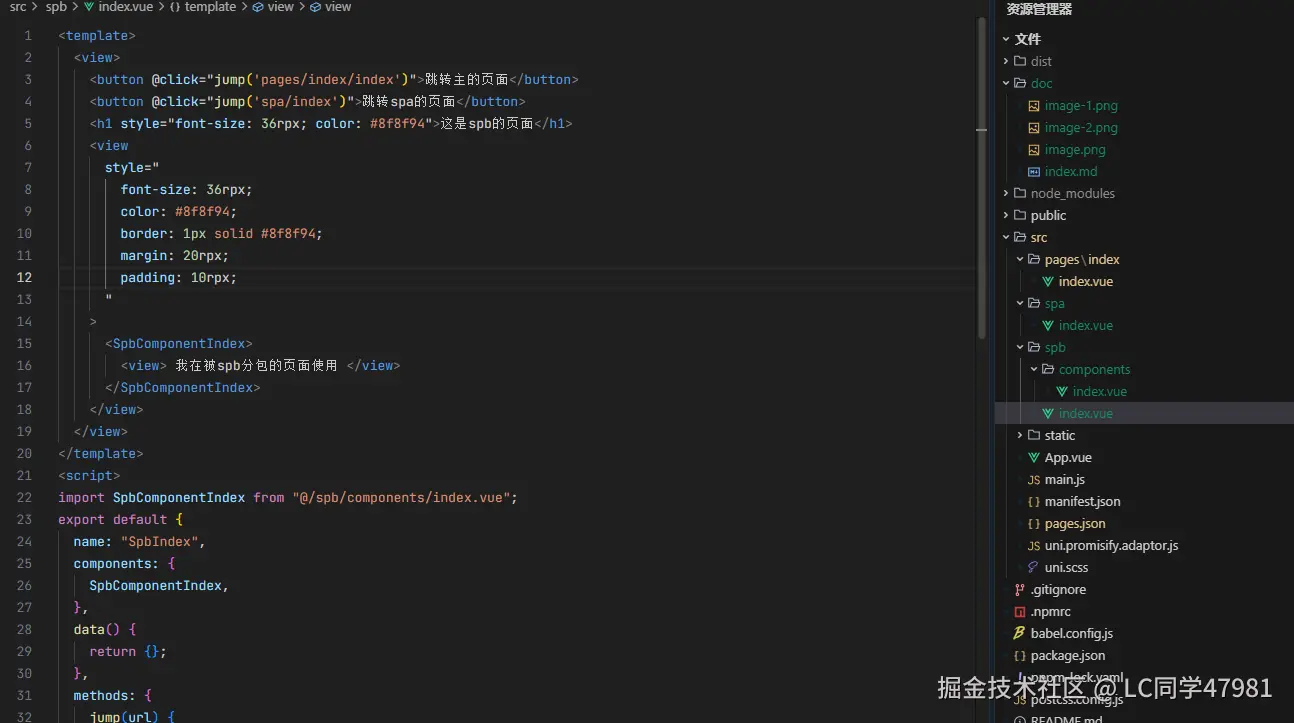Click the JS icon beside main.js
Image resolution: width=1294 pixels, height=723 pixels.
click(x=1034, y=479)
